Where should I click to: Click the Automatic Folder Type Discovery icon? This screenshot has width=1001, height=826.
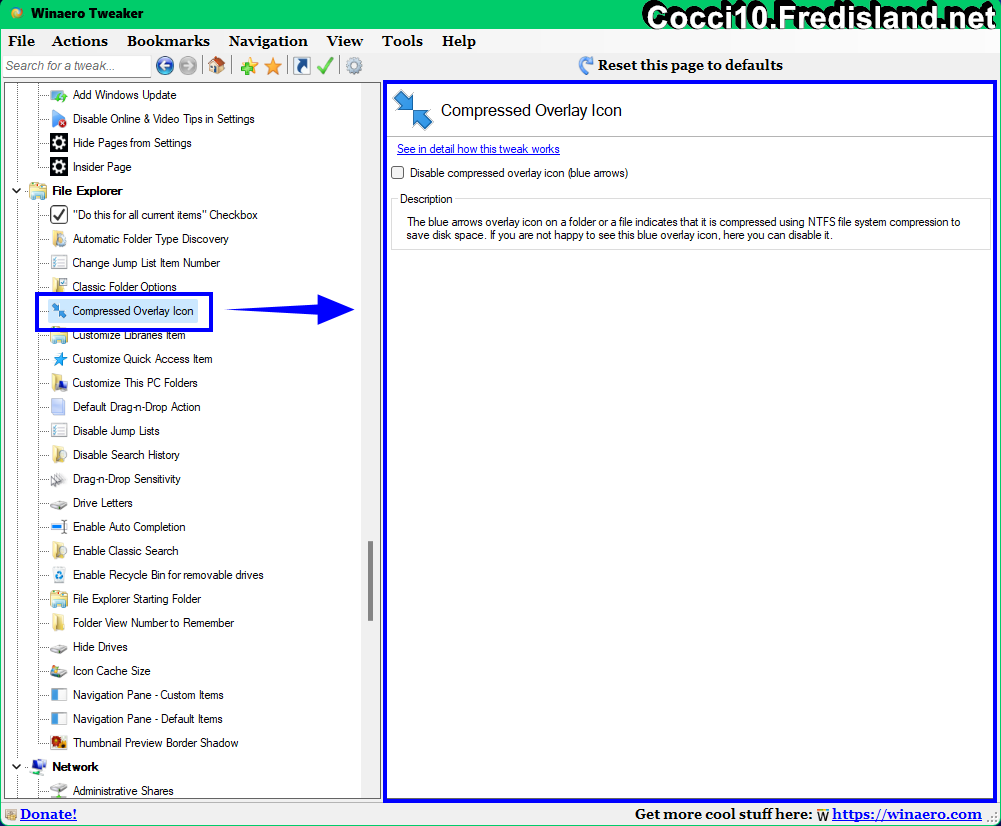tap(59, 239)
